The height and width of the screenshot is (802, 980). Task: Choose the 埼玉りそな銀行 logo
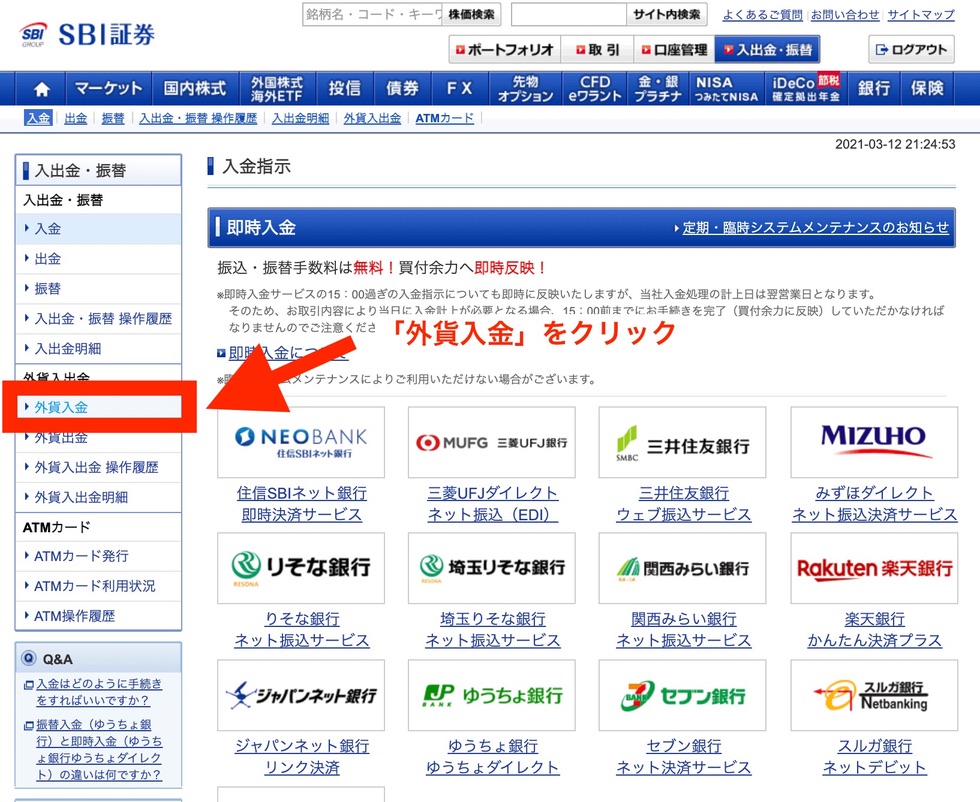pos(492,568)
